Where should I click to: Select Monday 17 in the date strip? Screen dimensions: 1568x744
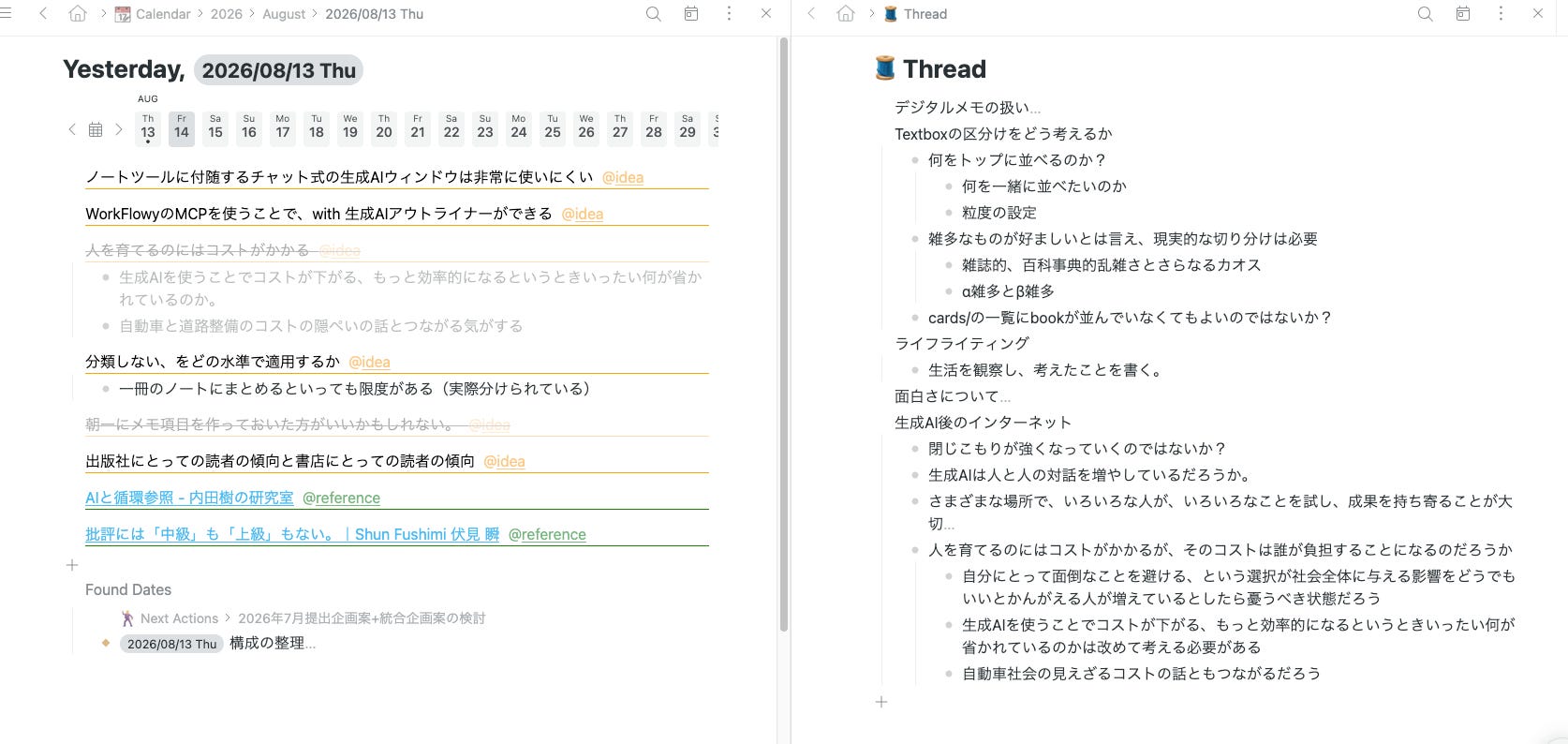pos(283,128)
